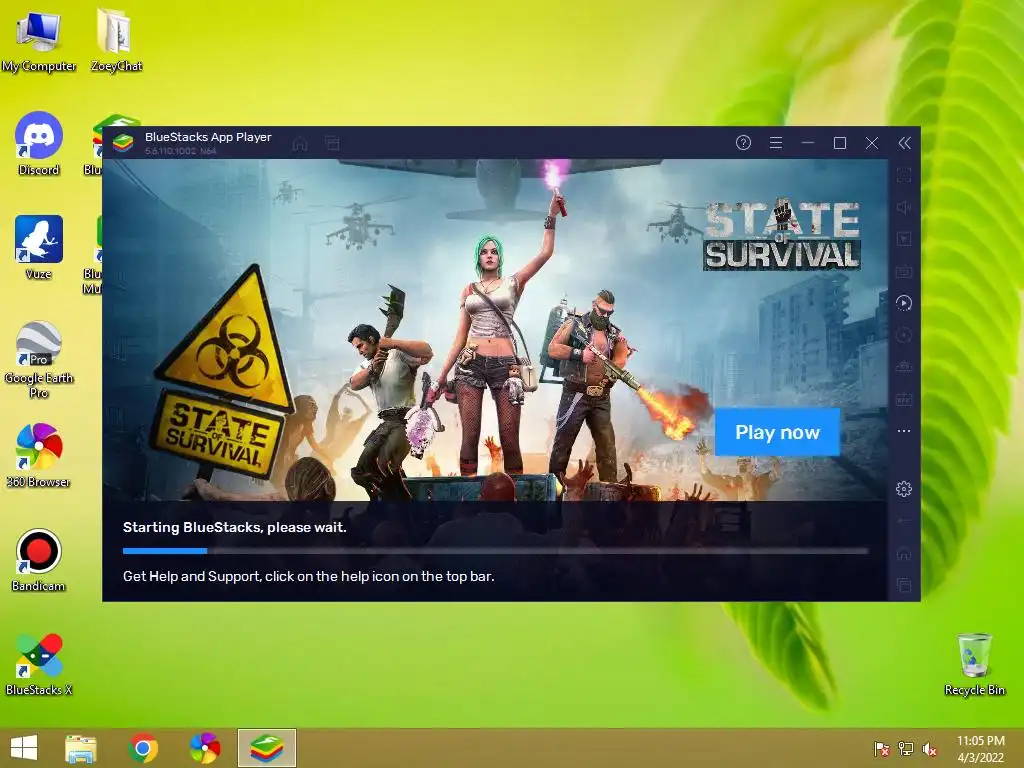Click the Play now button
The image size is (1024, 768).
[x=777, y=432]
